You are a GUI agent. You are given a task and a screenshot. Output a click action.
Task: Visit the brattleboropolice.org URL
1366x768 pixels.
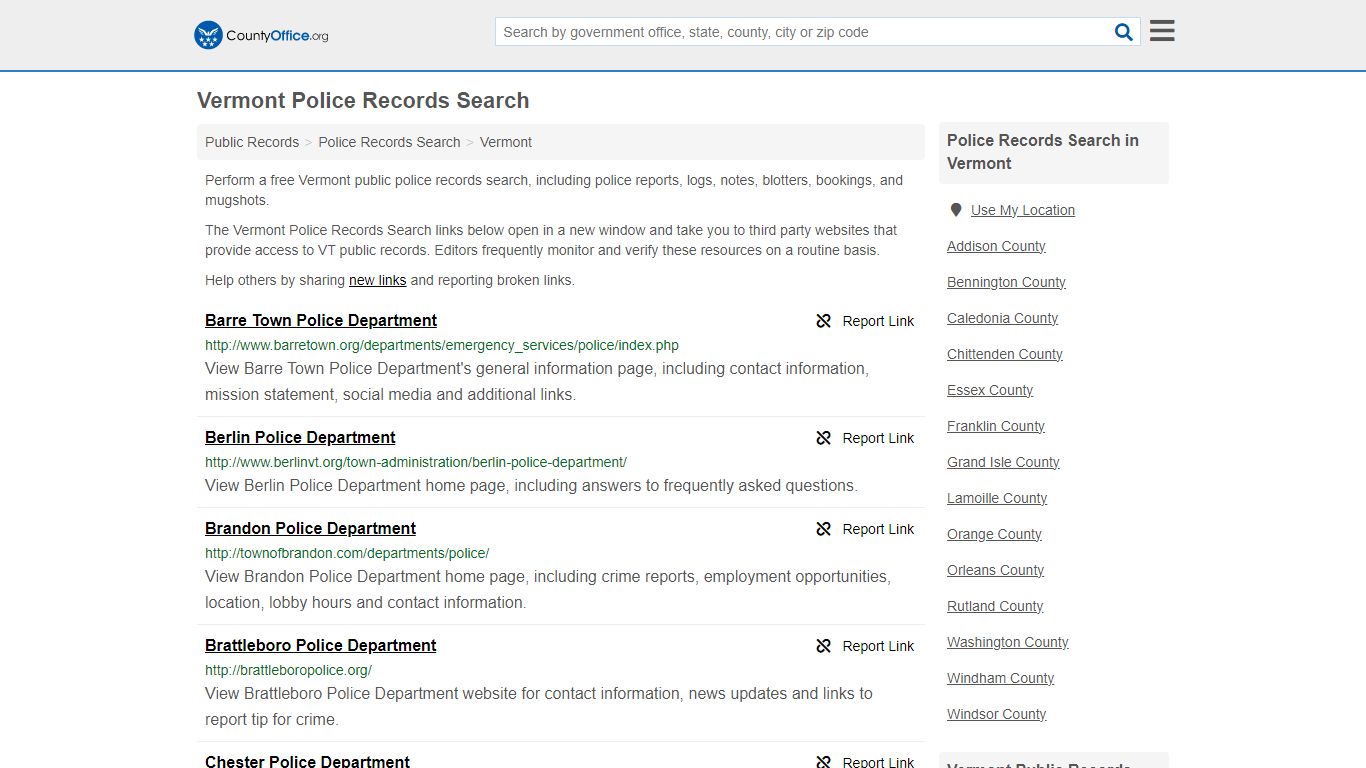(x=288, y=670)
